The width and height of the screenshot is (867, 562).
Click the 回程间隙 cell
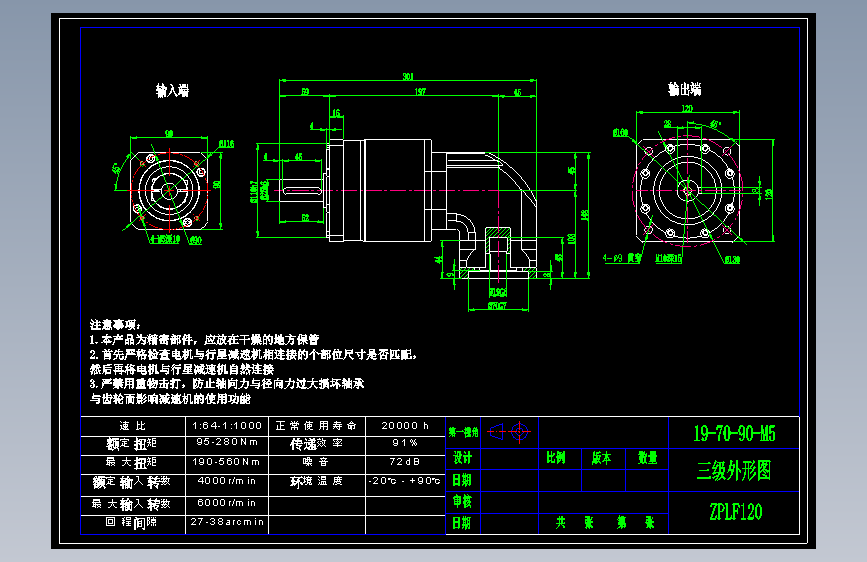[132, 522]
